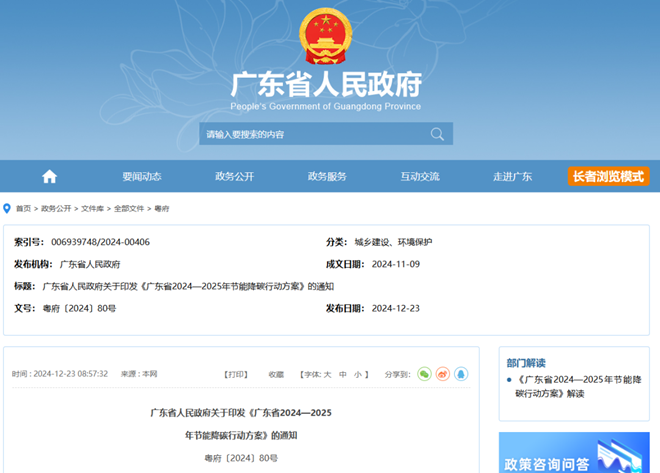Share article via the blue QQ icon
Viewport: 660px width, 473px height.
(461, 374)
